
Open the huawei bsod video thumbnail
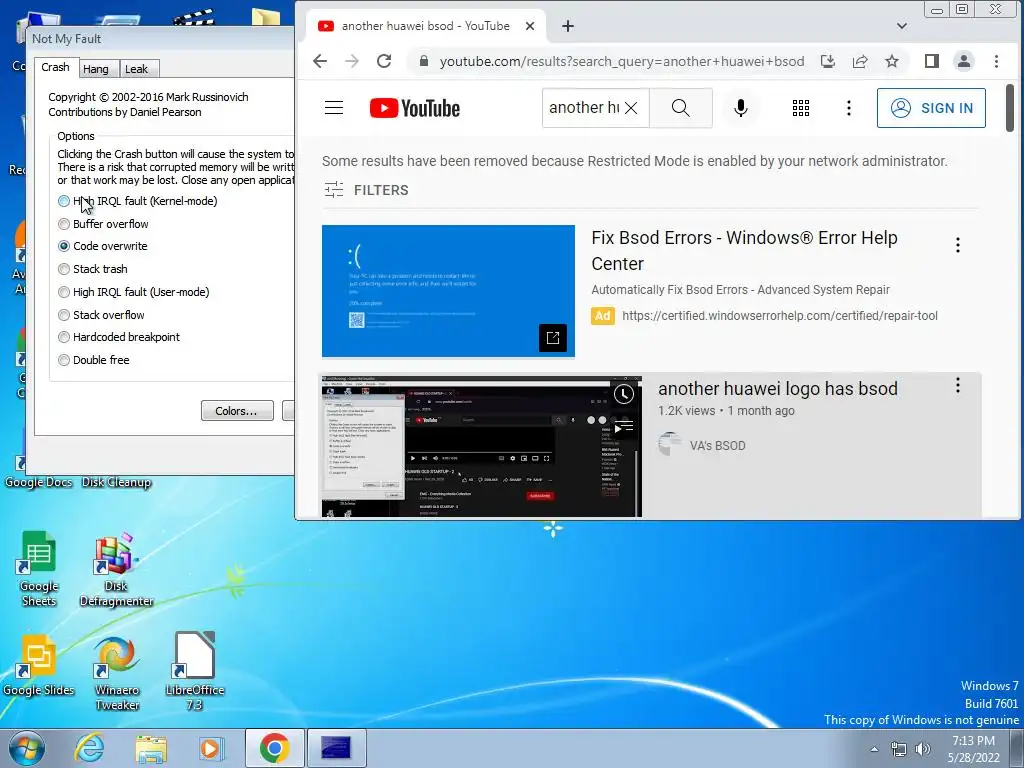pyautogui.click(x=481, y=446)
